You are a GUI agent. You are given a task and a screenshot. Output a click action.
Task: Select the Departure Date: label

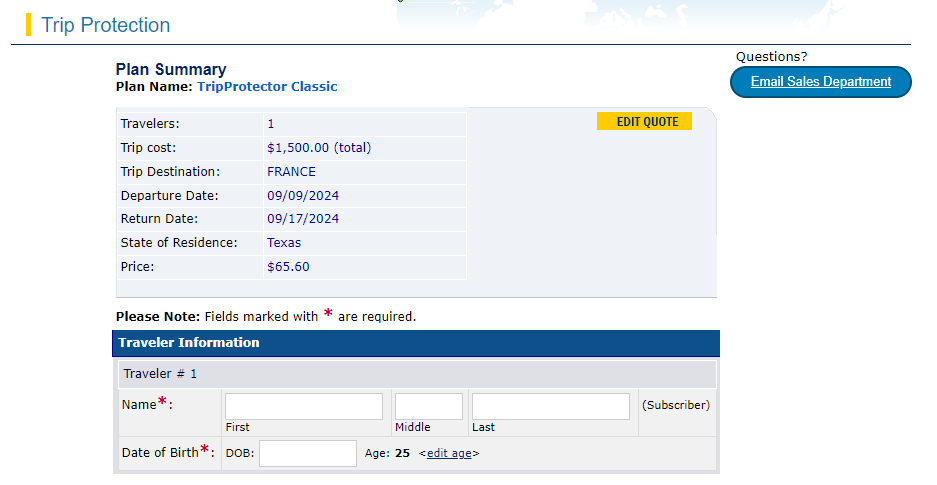(x=170, y=195)
